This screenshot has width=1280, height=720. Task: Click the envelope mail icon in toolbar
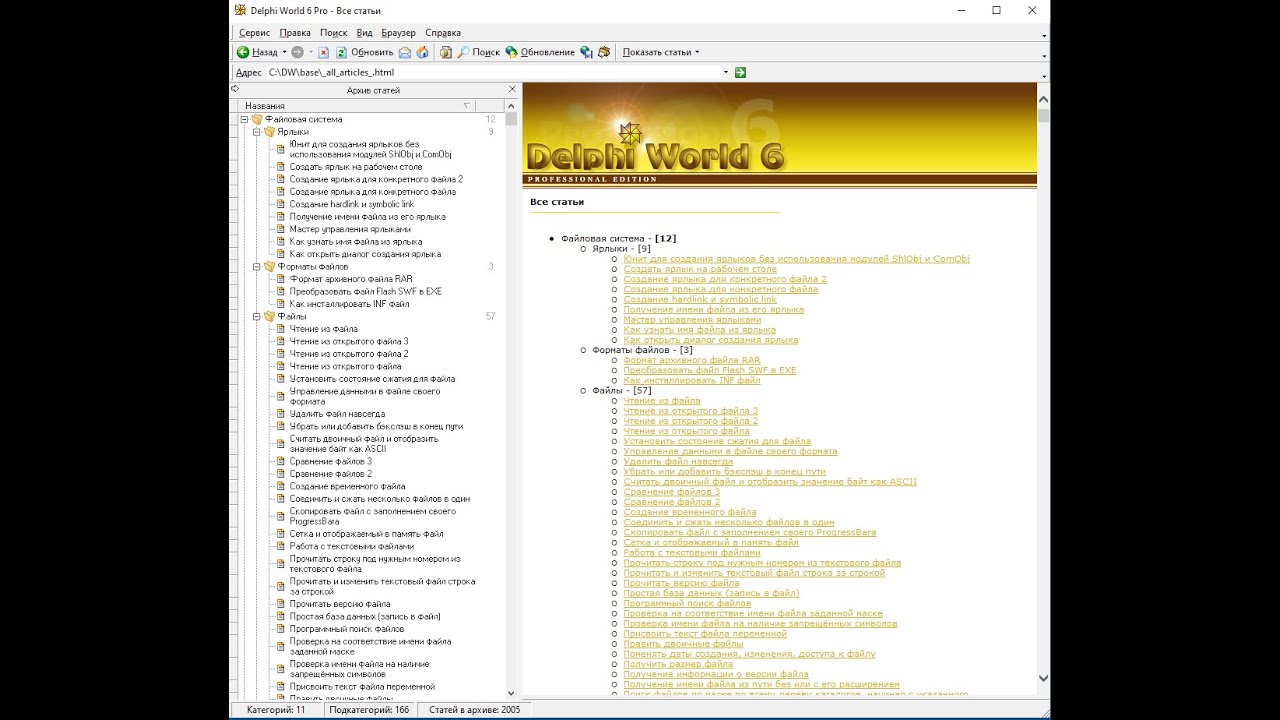pyautogui.click(x=405, y=52)
